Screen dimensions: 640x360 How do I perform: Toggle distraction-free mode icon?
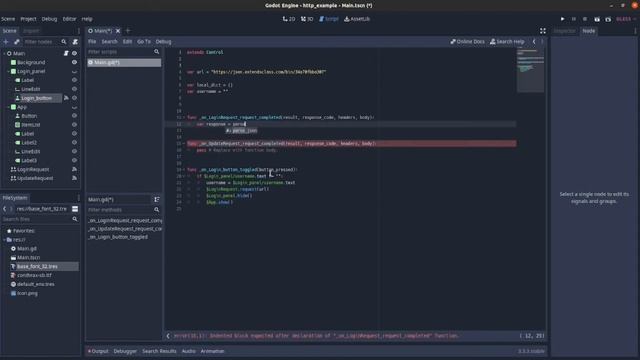(x=542, y=31)
